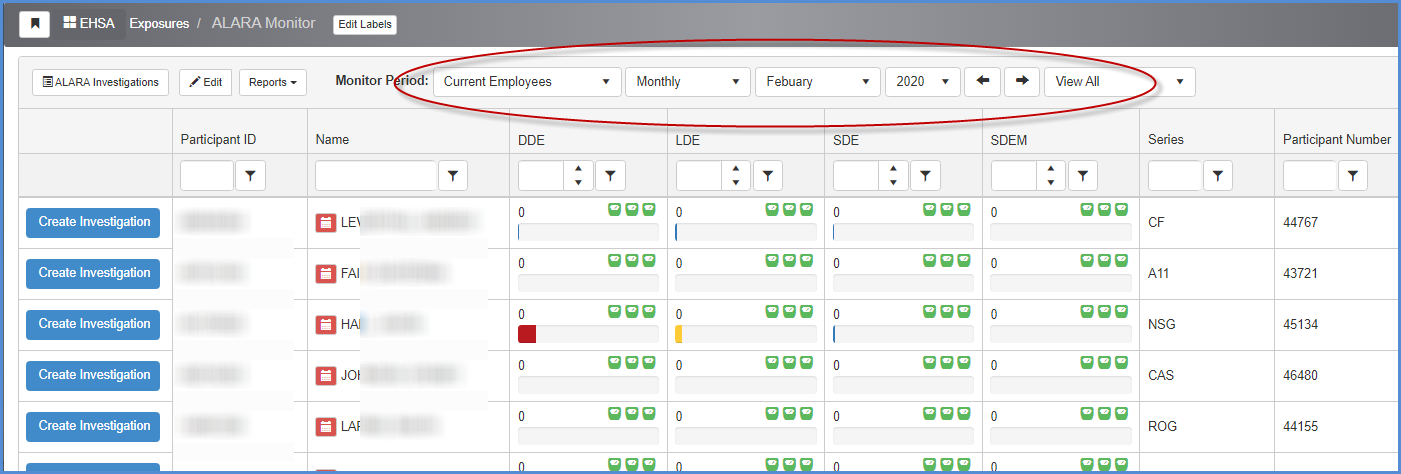Click calendar icon in the NSG series row

pos(326,325)
